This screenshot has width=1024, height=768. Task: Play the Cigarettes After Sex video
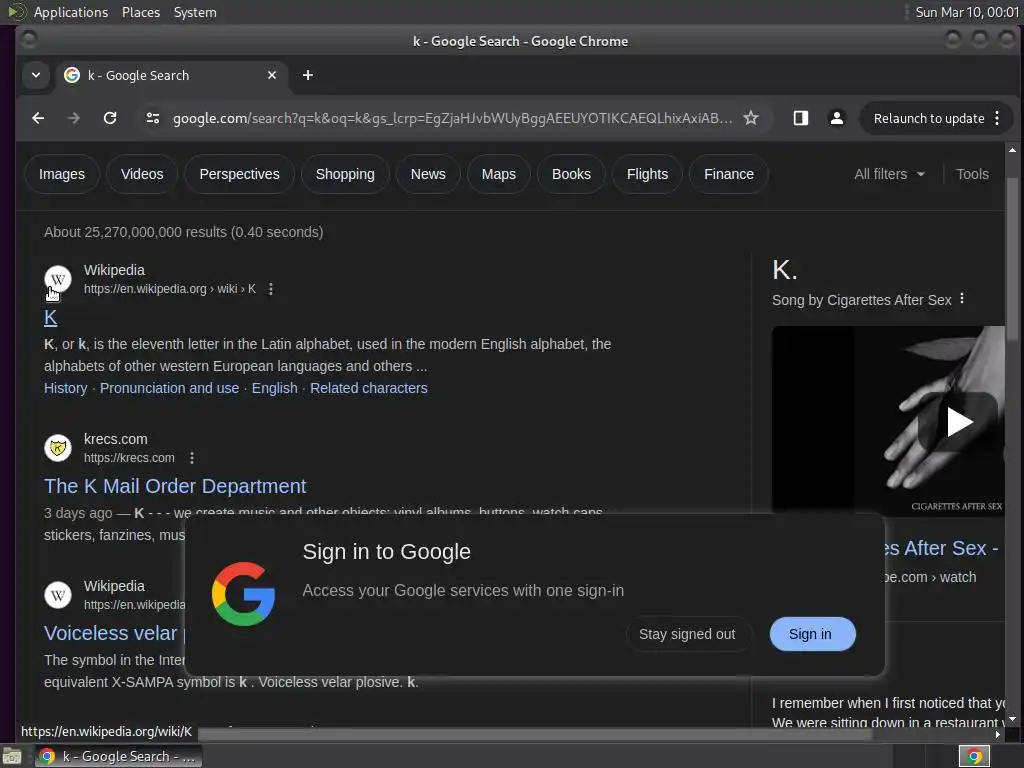pyautogui.click(x=958, y=422)
